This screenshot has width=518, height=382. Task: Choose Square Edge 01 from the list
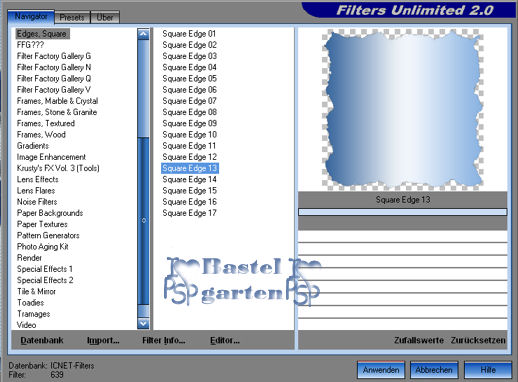tap(189, 34)
